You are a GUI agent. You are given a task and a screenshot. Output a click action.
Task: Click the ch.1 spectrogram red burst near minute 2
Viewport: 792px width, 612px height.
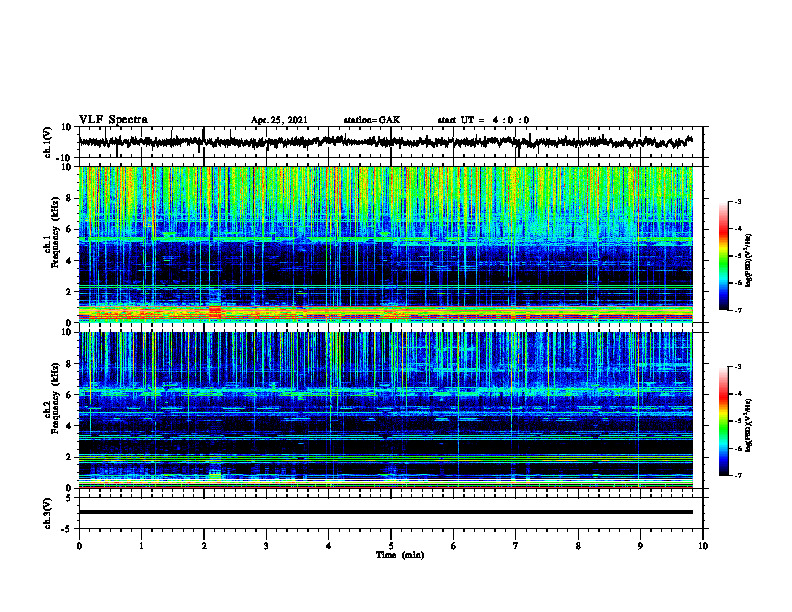click(x=215, y=311)
